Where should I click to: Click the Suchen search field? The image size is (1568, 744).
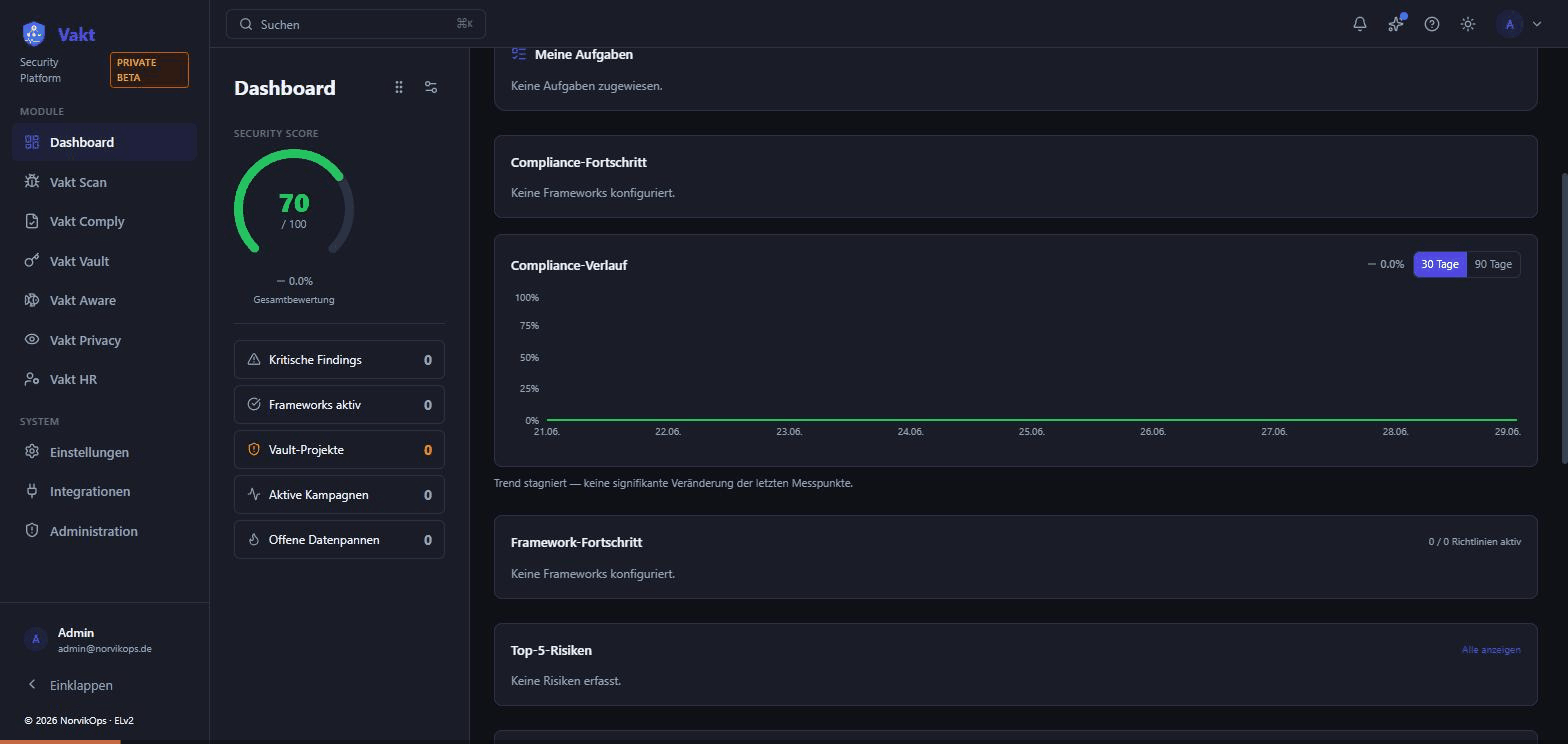pyautogui.click(x=356, y=24)
